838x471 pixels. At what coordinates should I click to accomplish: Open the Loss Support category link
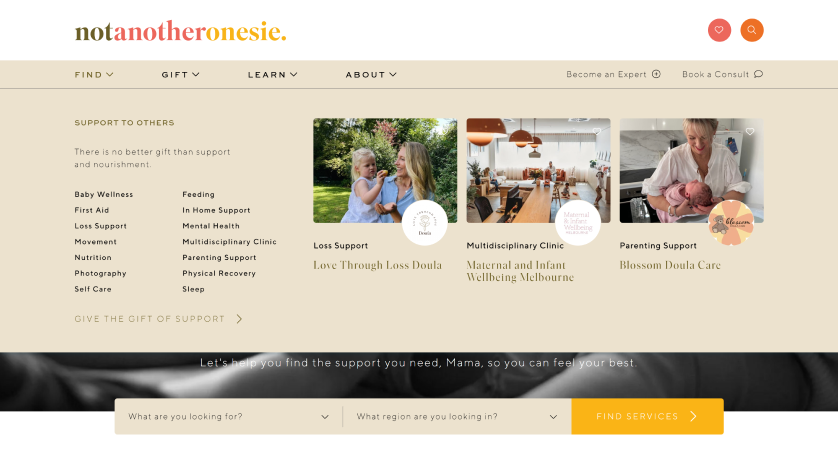[100, 226]
